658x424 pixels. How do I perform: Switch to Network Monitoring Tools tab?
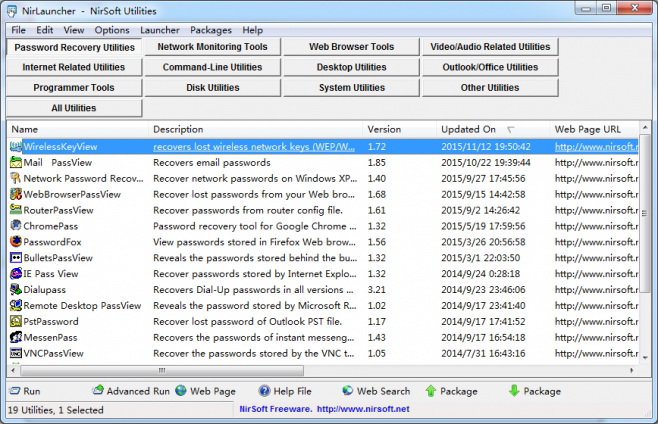[212, 47]
